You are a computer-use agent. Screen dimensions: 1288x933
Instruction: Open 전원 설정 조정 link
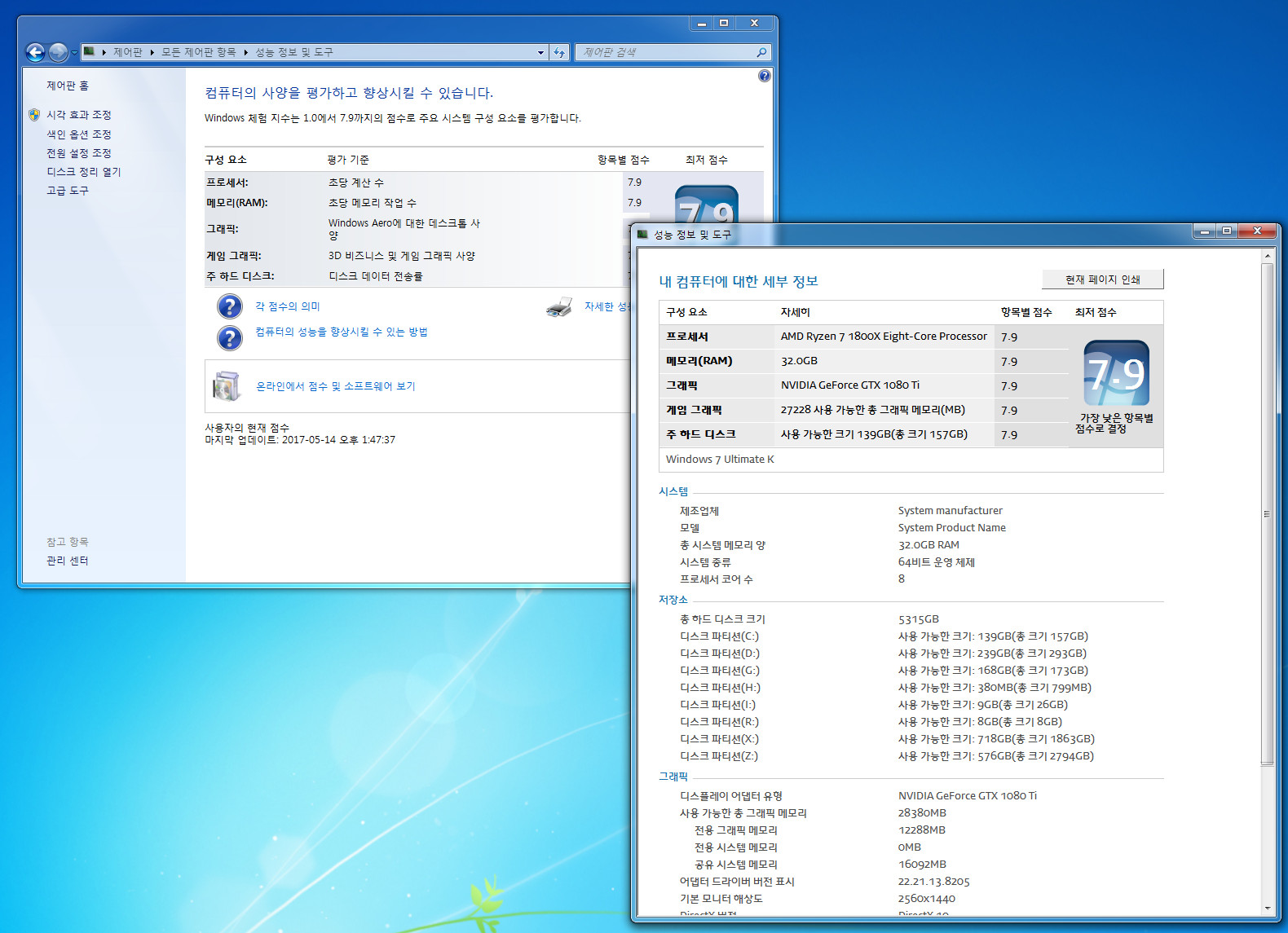click(78, 153)
